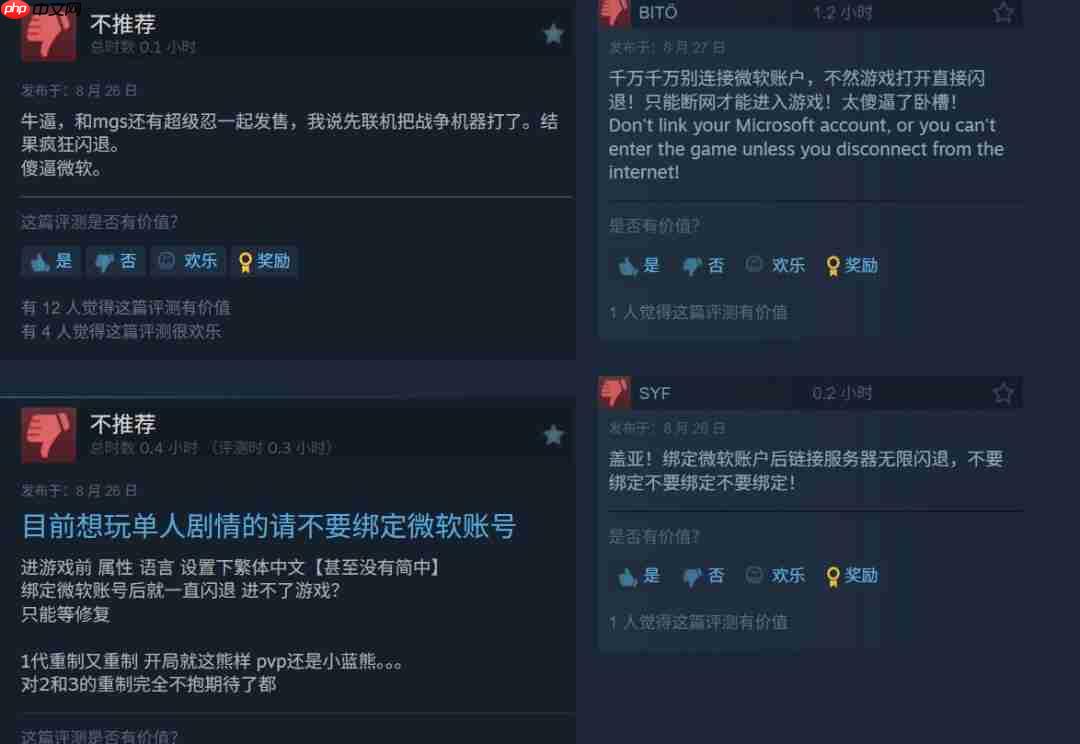Vote 是 on the first 不推荐 review
1080x744 pixels.
tap(51, 261)
